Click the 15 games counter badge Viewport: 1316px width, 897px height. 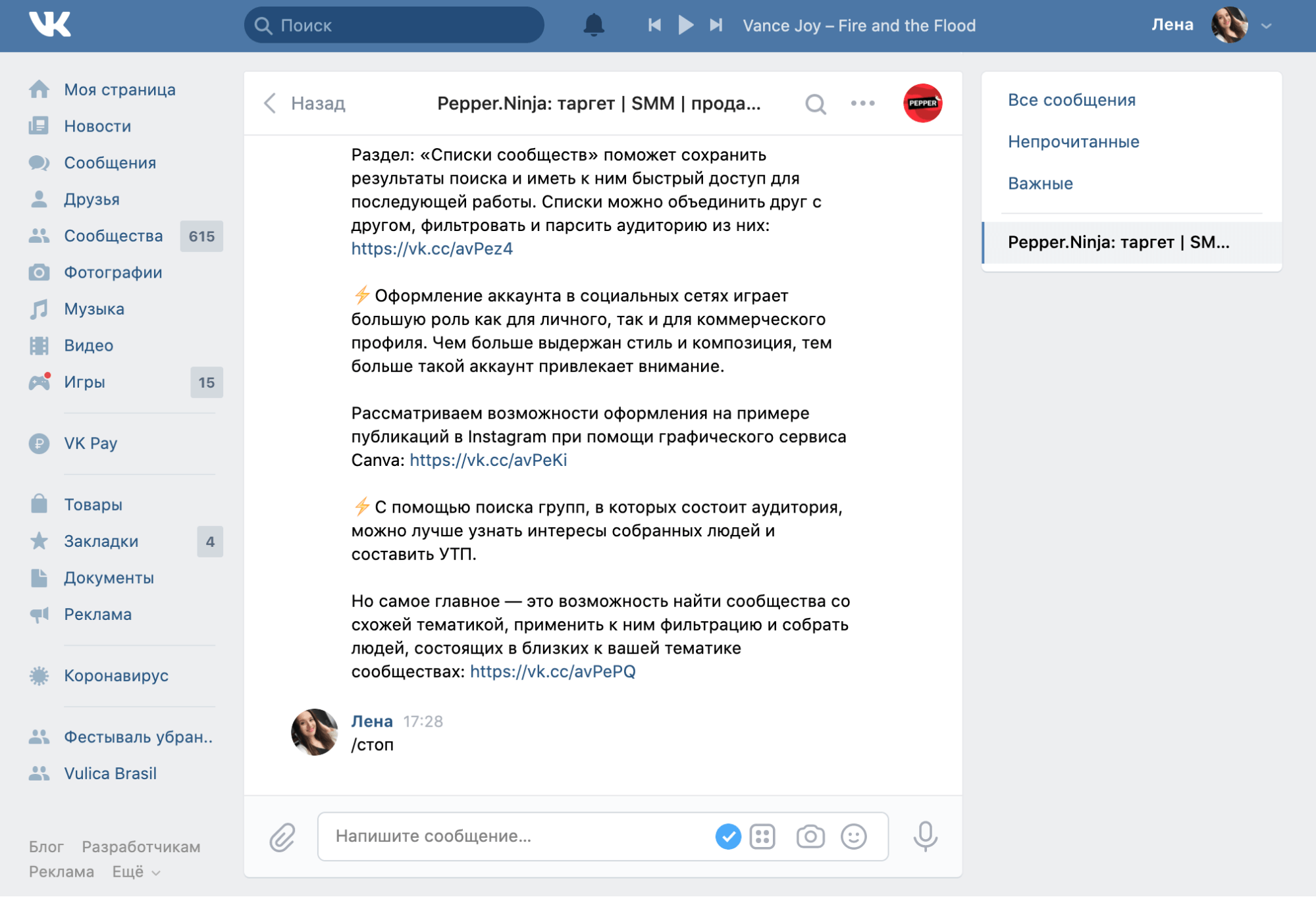click(207, 382)
